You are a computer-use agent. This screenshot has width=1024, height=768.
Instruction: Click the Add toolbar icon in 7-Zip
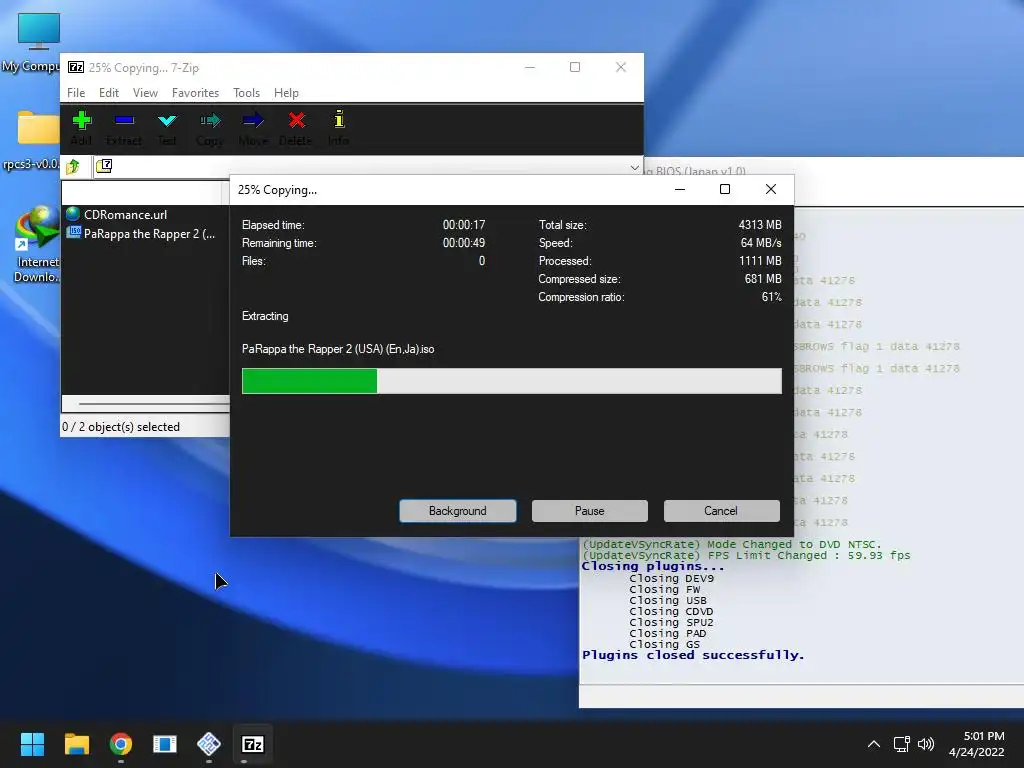click(x=82, y=128)
